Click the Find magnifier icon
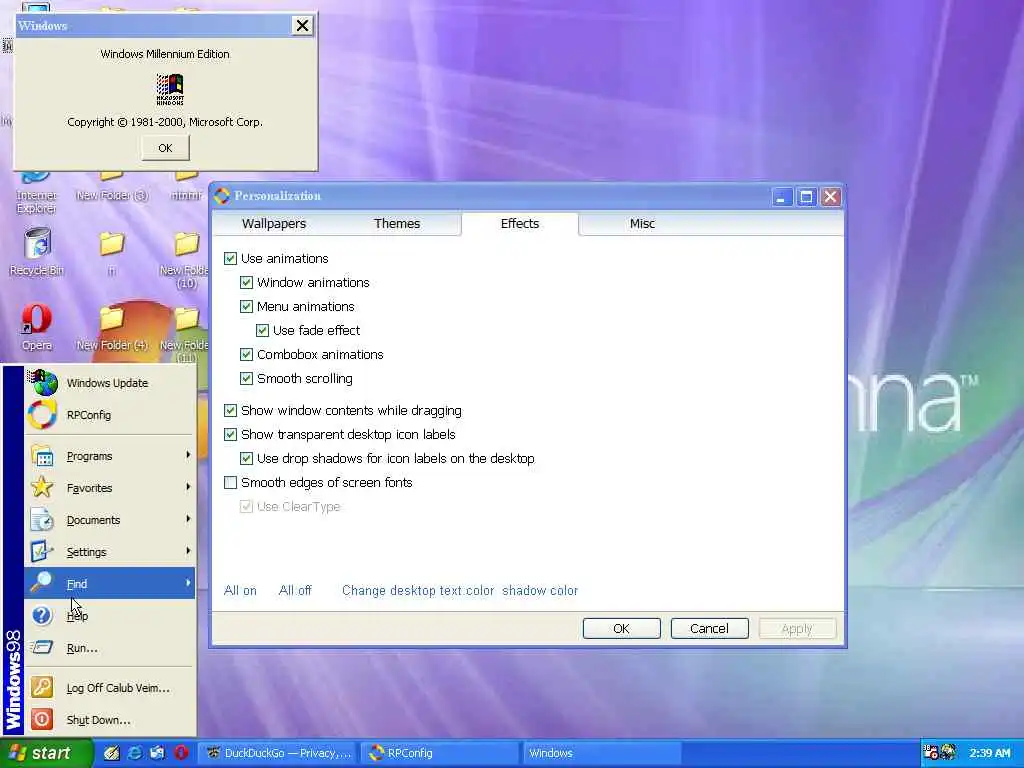Image resolution: width=1024 pixels, height=768 pixels. pyautogui.click(x=42, y=583)
